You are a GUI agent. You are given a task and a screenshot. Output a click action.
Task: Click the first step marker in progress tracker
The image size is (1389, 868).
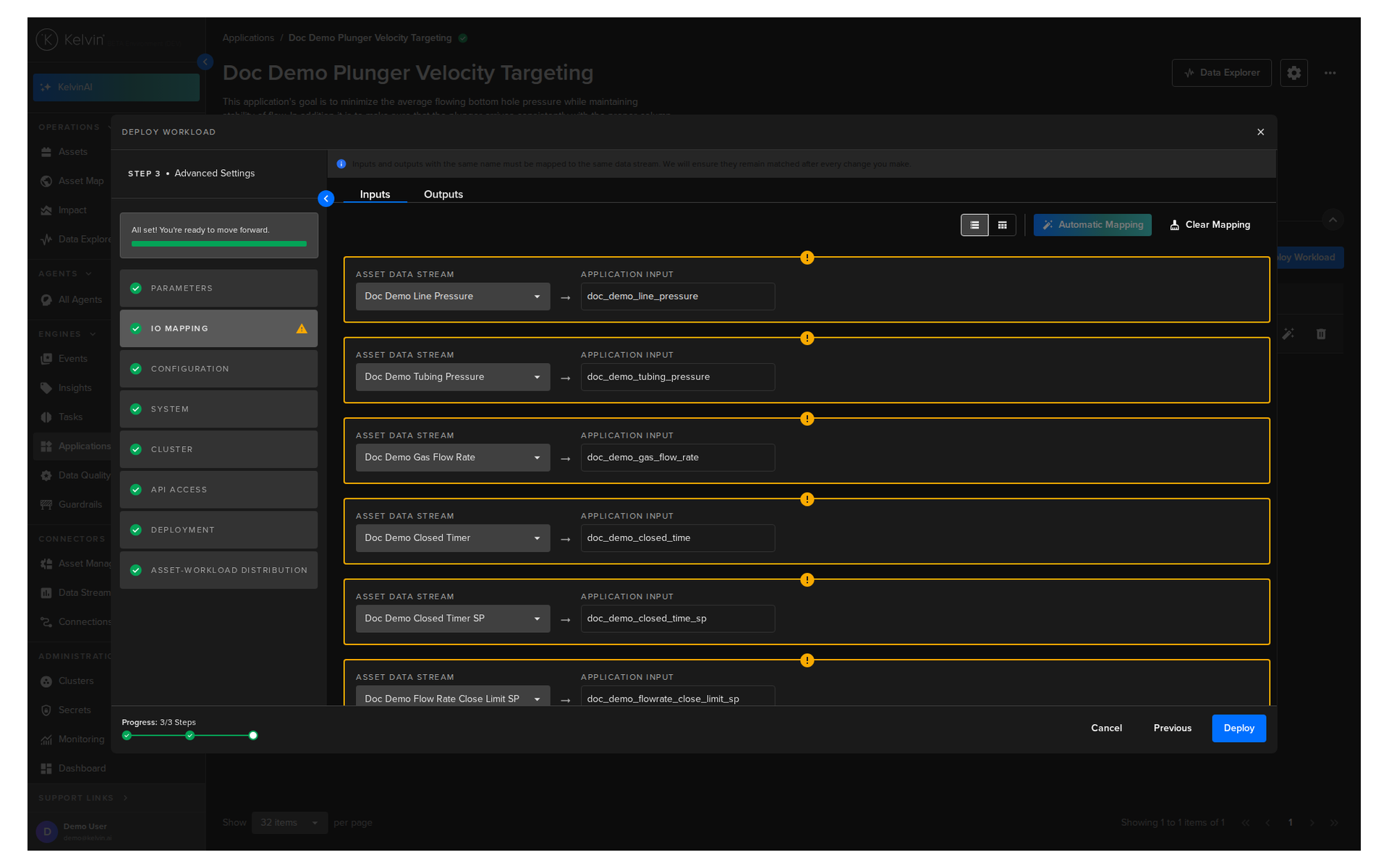pyautogui.click(x=127, y=736)
